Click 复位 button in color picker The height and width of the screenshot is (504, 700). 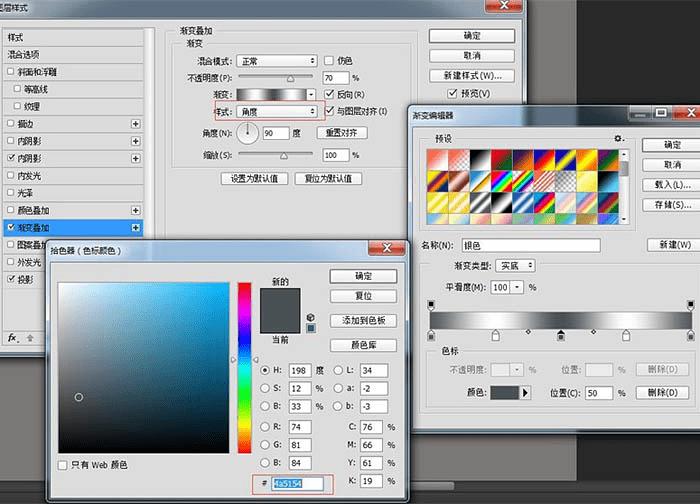click(363, 296)
